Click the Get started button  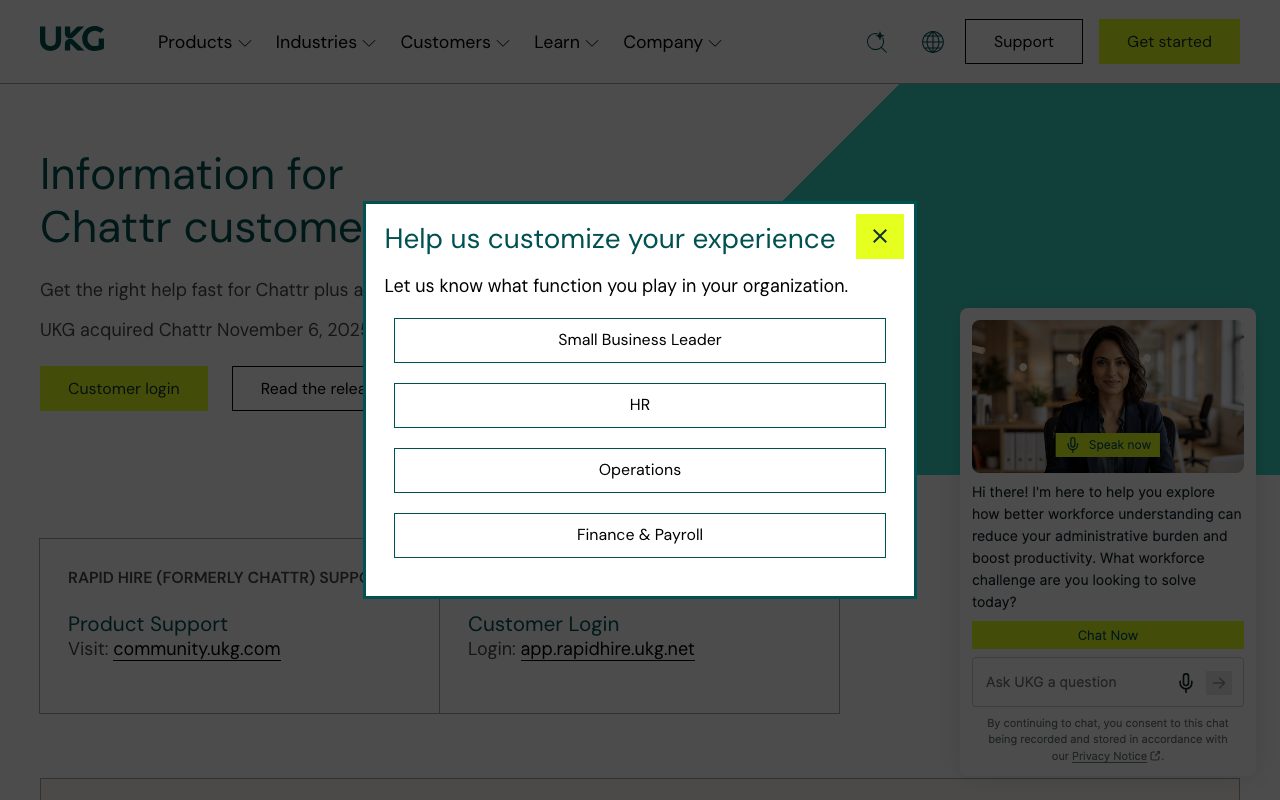pyautogui.click(x=1169, y=42)
